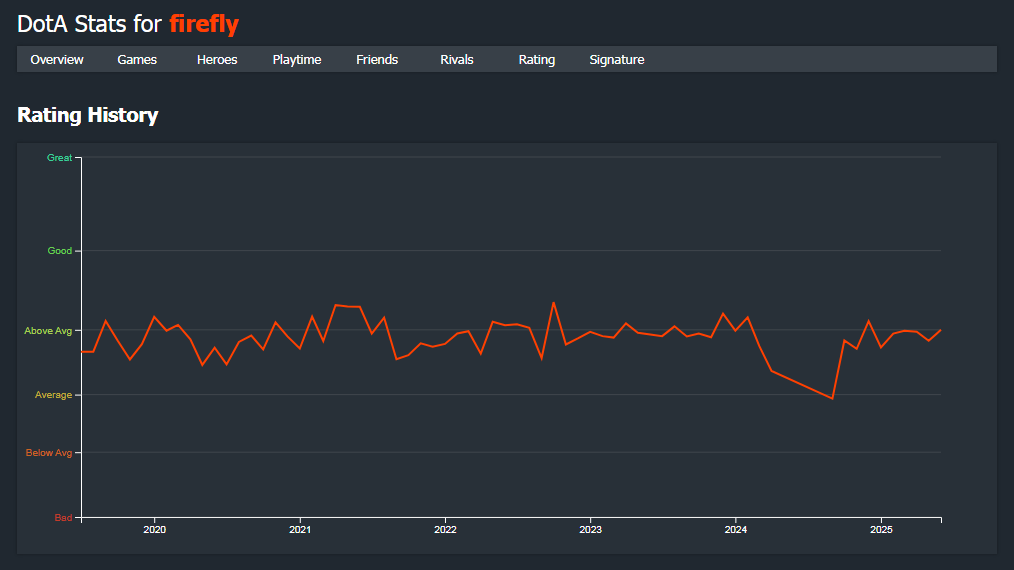This screenshot has height=570, width=1014.
Task: Switch to the Signature tab
Action: 617,60
